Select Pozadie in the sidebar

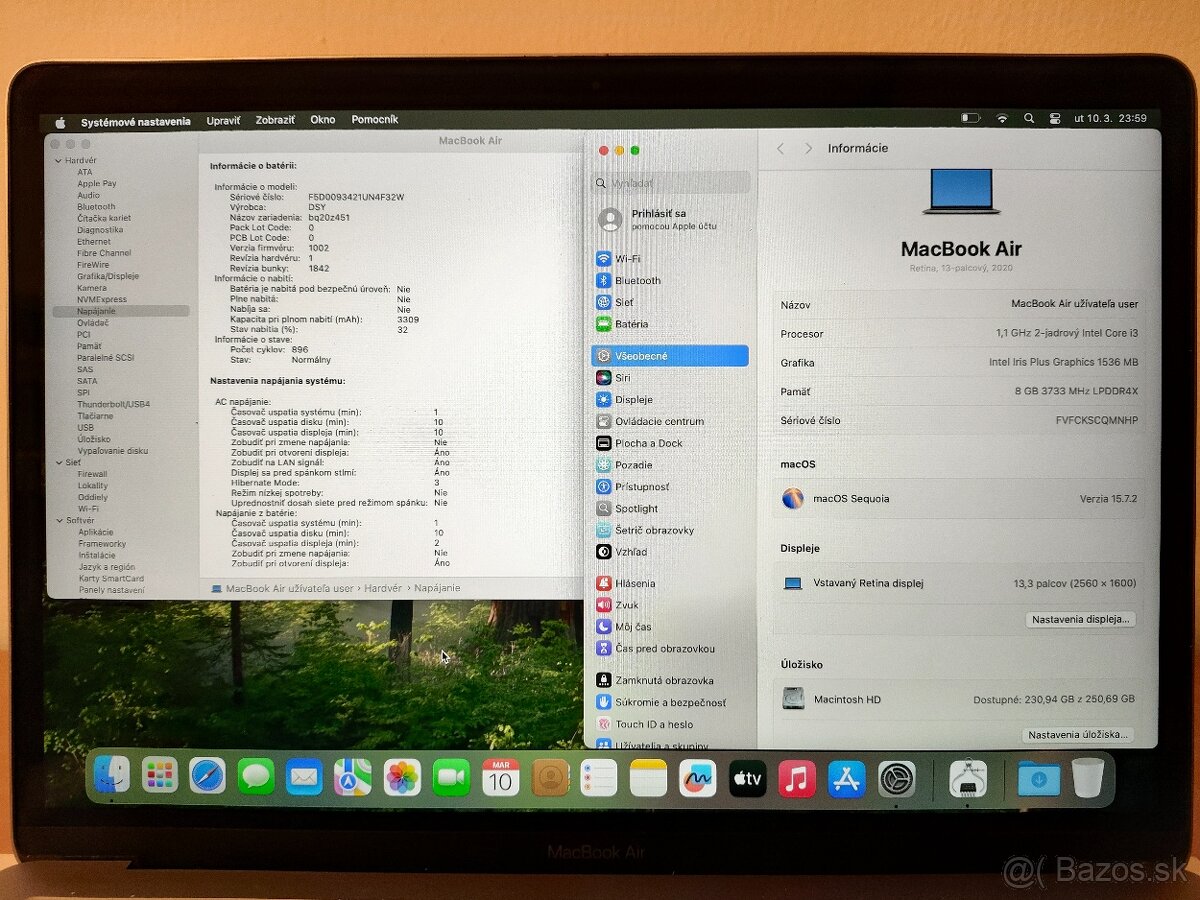[x=635, y=464]
